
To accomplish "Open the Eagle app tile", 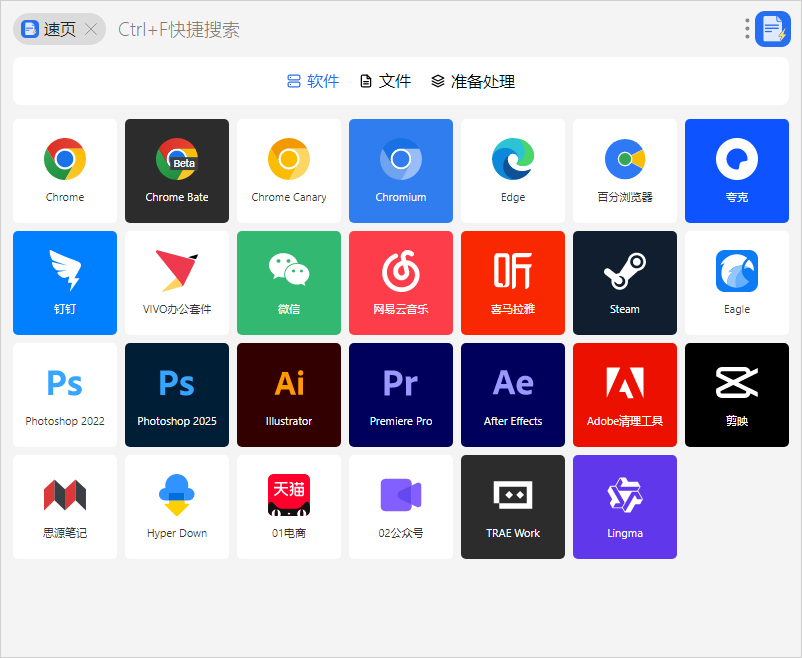I will click(737, 283).
